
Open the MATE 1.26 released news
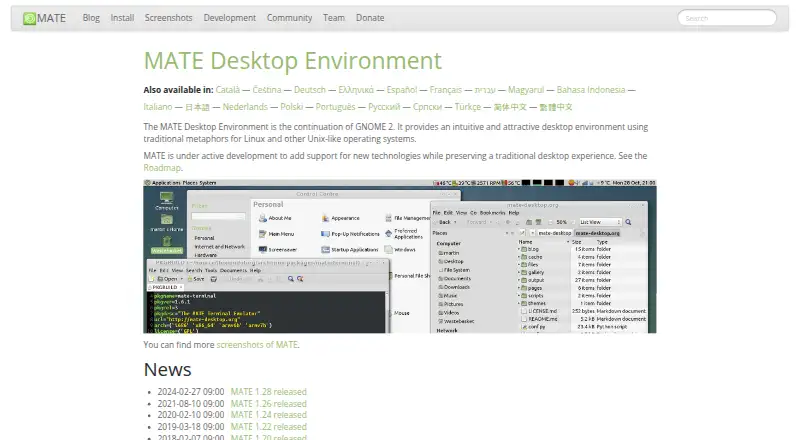(268, 404)
